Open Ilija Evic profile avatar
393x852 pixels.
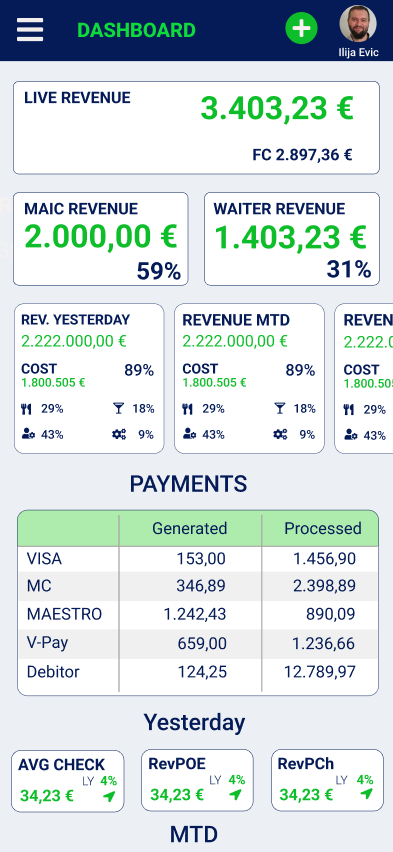358,23
